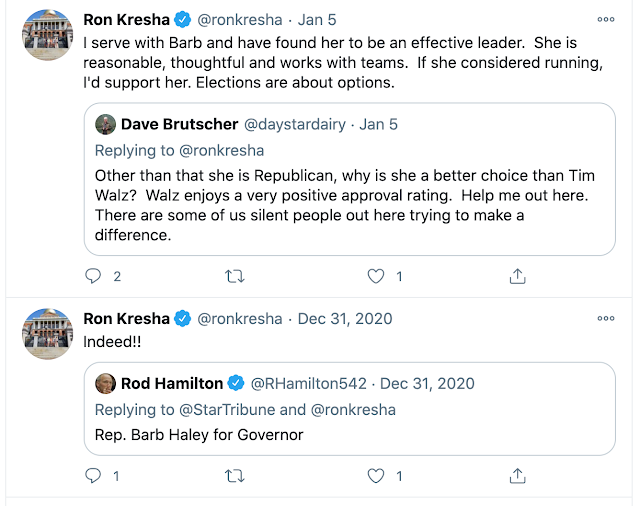
Task: Open the @RHamilton542 handle
Action: [310, 383]
